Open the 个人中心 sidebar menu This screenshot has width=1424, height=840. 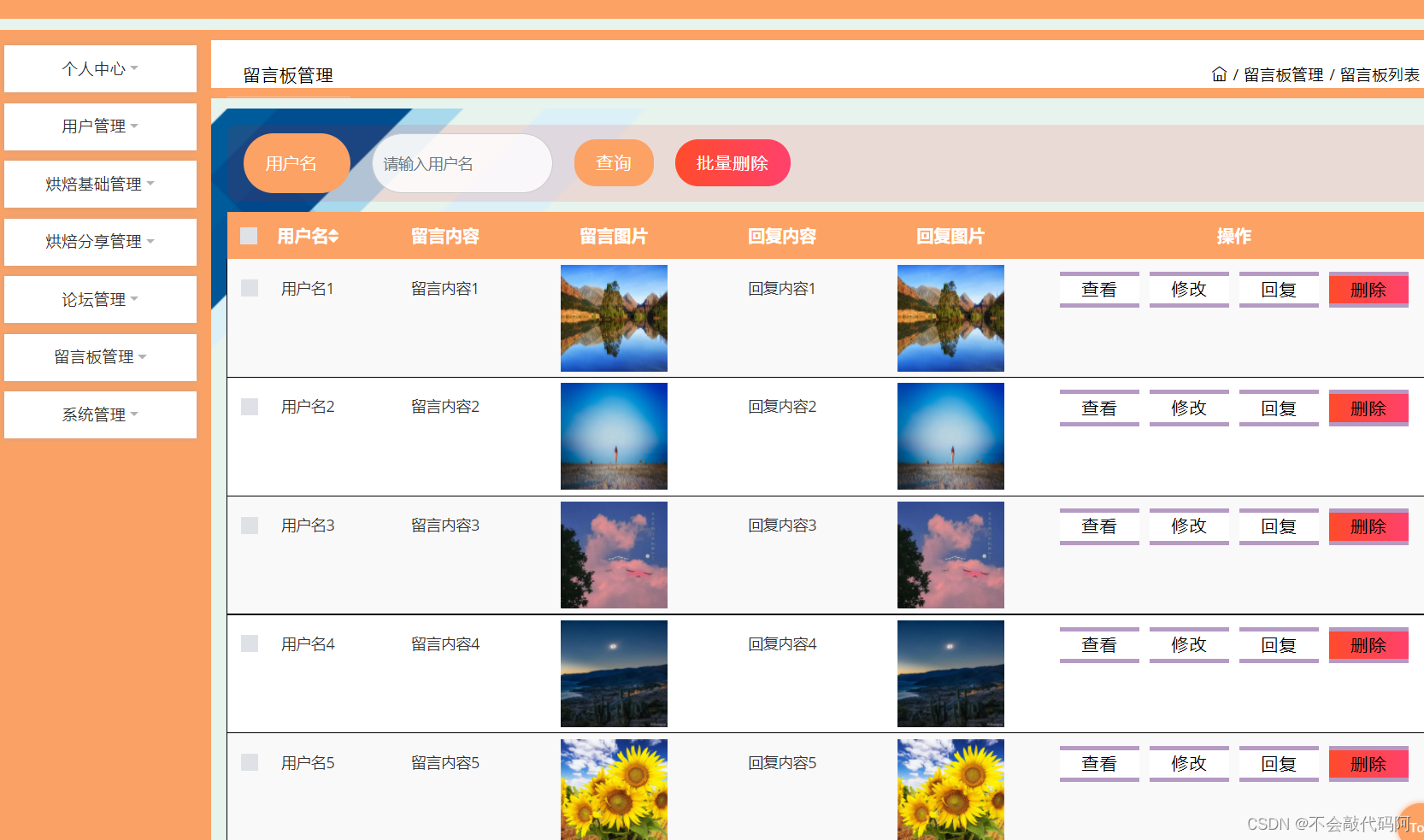(x=100, y=68)
